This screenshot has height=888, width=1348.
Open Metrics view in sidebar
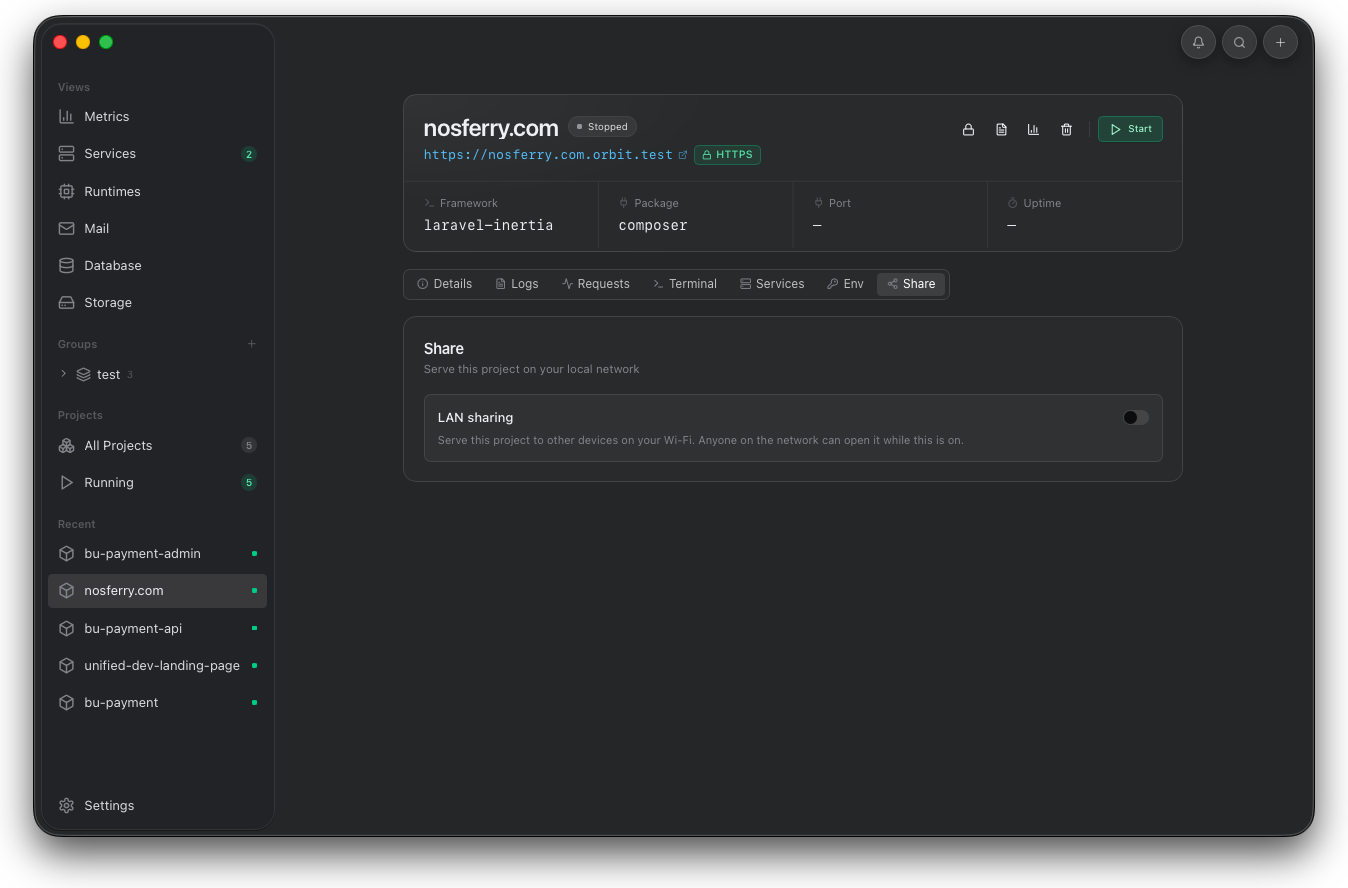[157, 117]
